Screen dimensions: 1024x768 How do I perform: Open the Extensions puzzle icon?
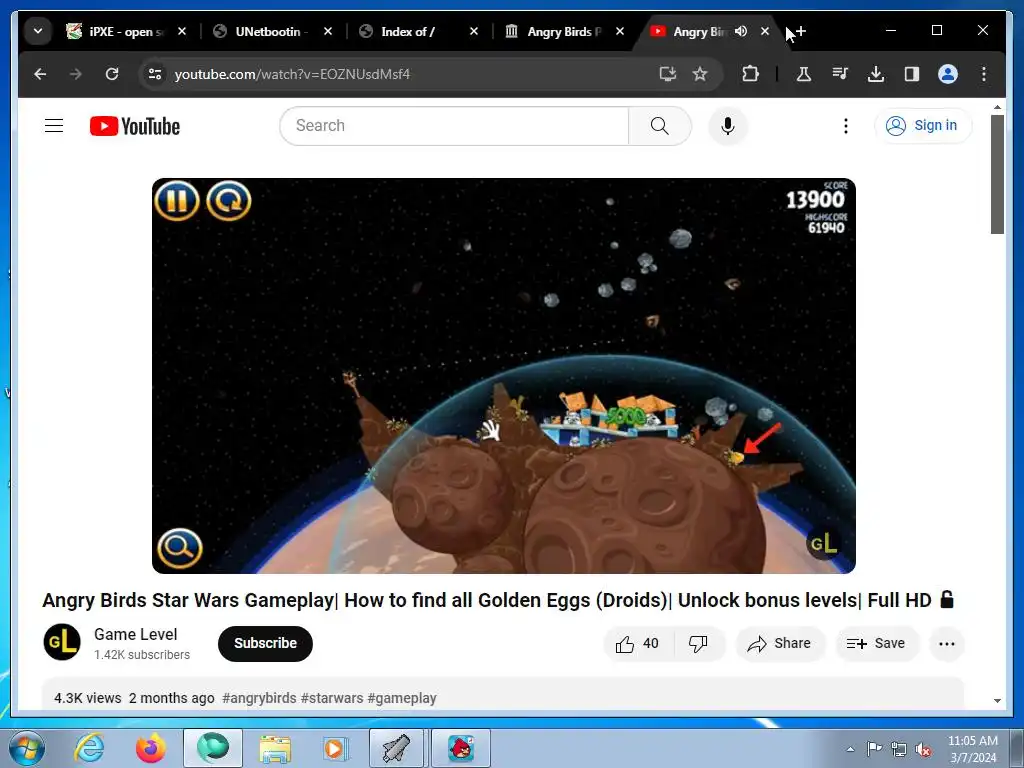pos(750,74)
